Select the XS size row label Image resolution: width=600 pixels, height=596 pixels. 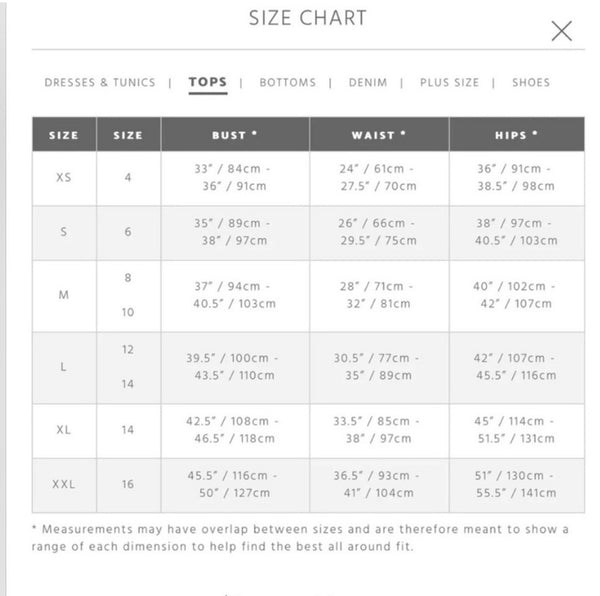coord(64,178)
